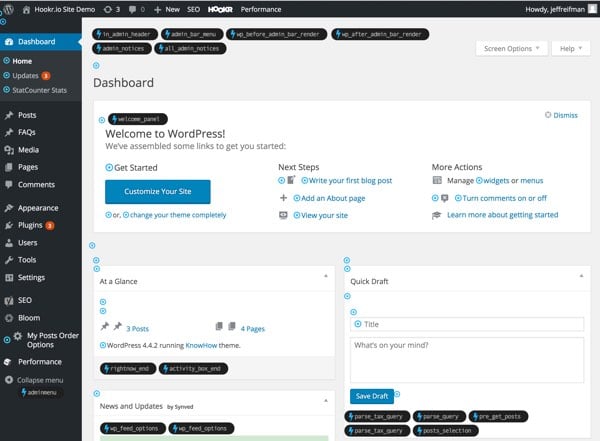600x441 pixels.
Task: Click the welcome_panel hook badge
Action: coord(138,119)
